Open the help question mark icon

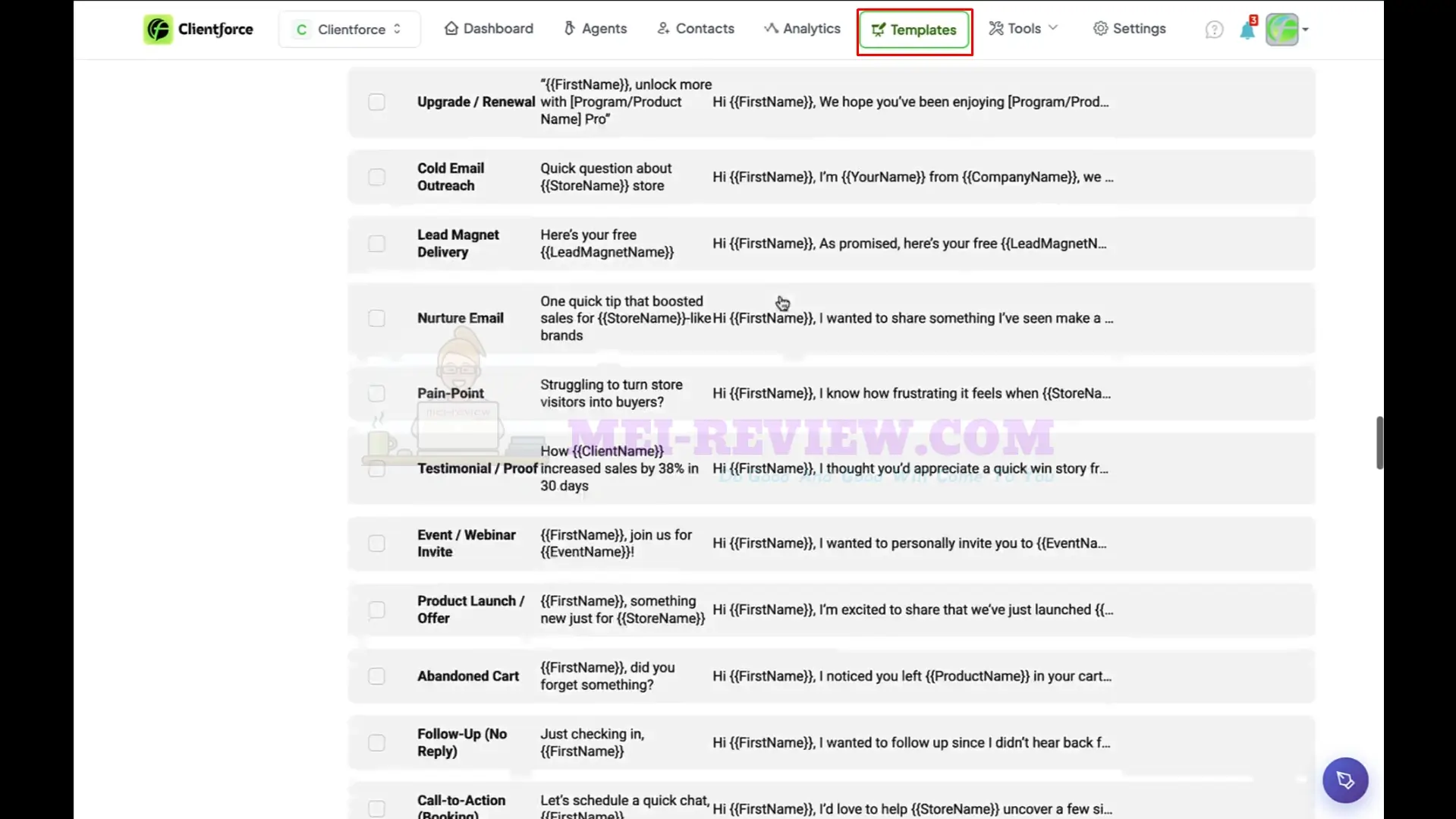pyautogui.click(x=1214, y=30)
